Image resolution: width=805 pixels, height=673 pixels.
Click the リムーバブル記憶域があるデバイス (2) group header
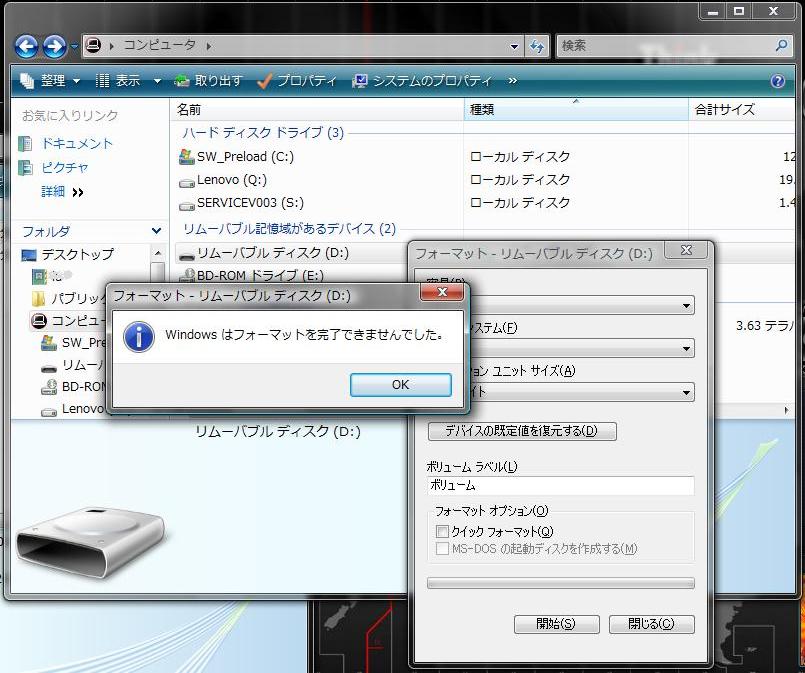tap(290, 229)
